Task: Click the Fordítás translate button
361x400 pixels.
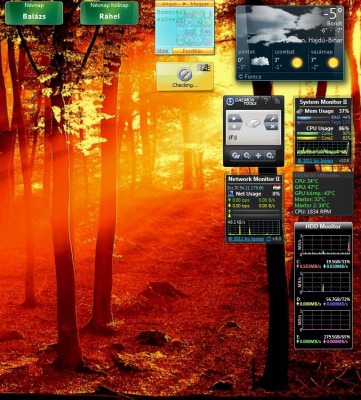Action: click(193, 51)
